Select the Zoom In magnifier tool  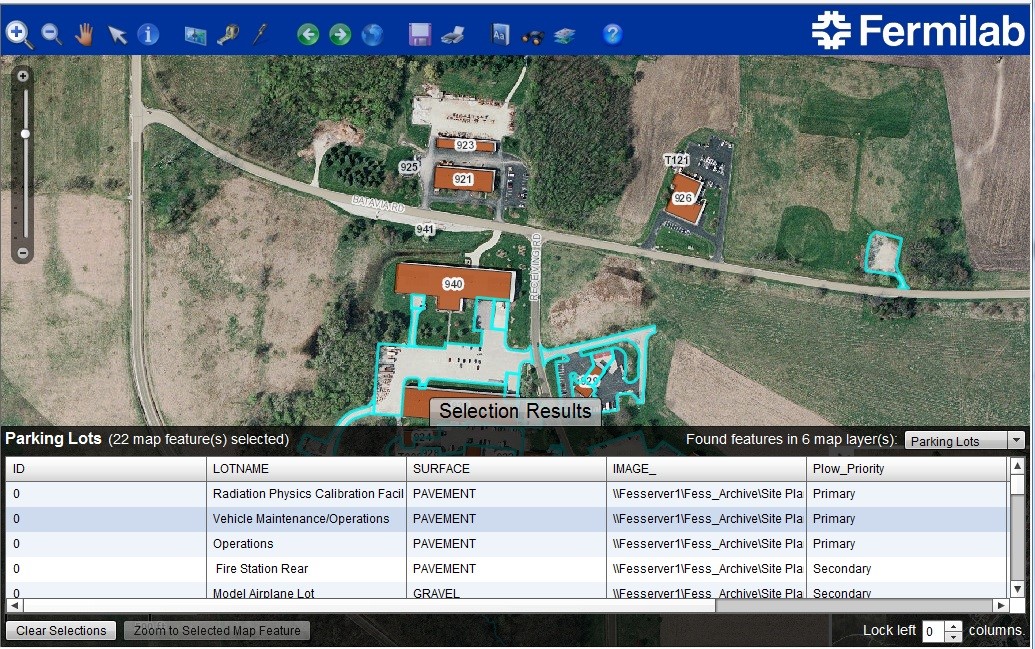coord(18,34)
